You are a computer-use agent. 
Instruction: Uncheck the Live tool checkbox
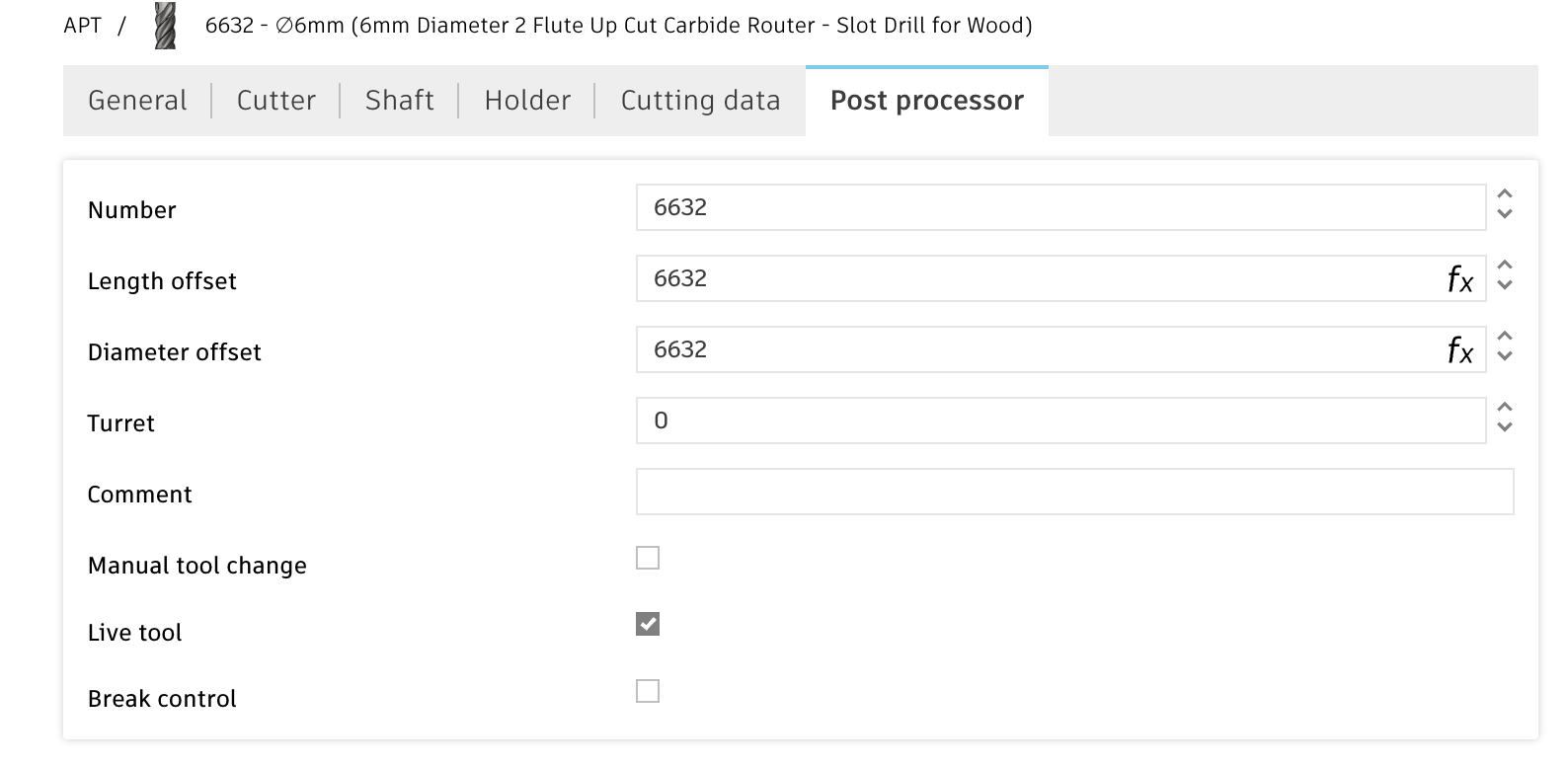648,624
